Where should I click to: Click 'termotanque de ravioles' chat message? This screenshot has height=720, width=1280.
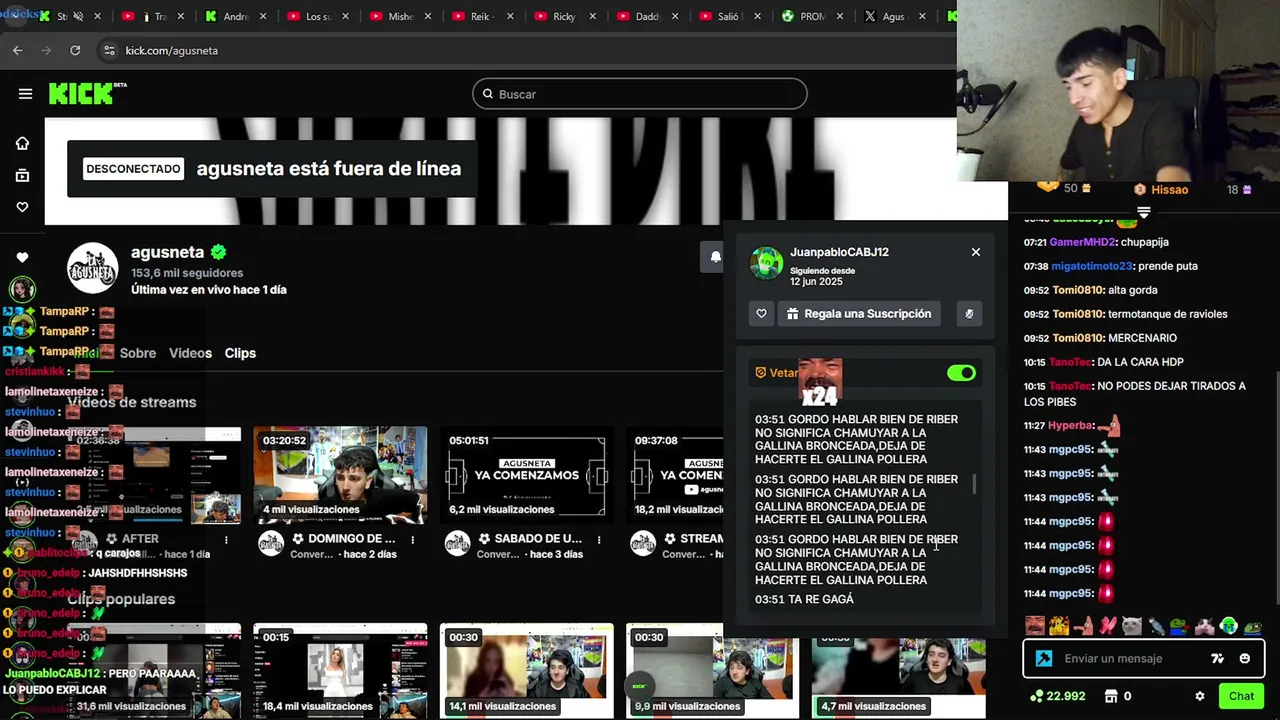pyautogui.click(x=1168, y=314)
